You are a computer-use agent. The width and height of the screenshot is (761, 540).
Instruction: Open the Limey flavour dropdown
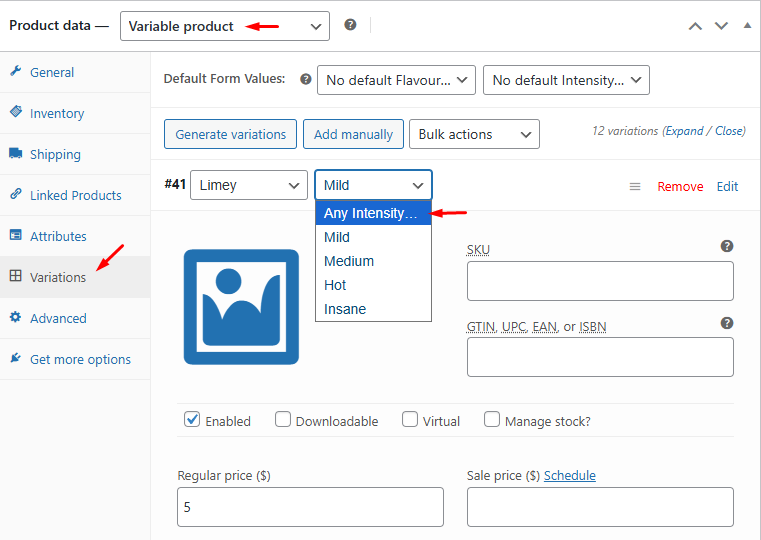[248, 185]
